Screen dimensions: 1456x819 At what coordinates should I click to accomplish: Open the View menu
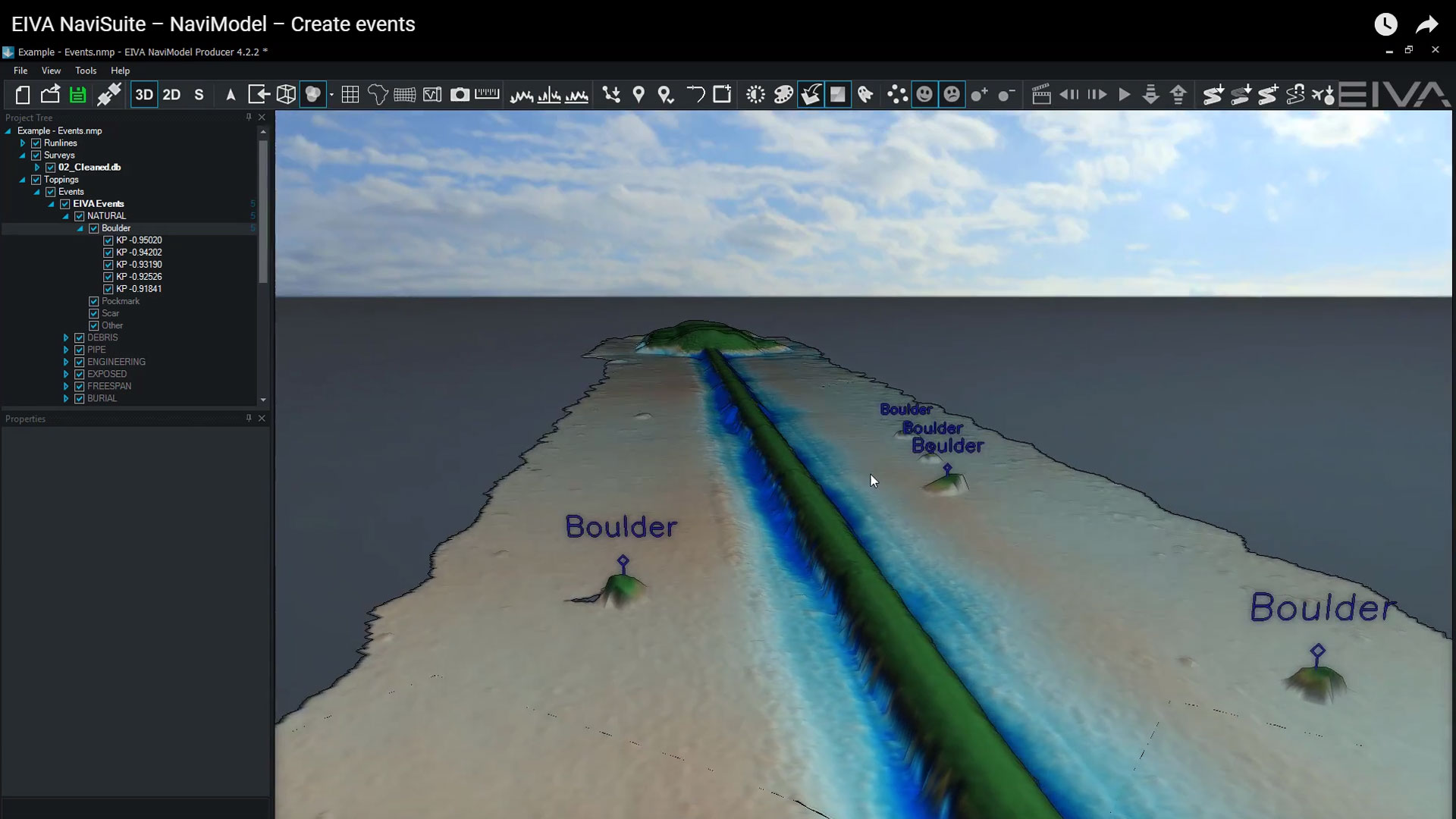coord(51,71)
